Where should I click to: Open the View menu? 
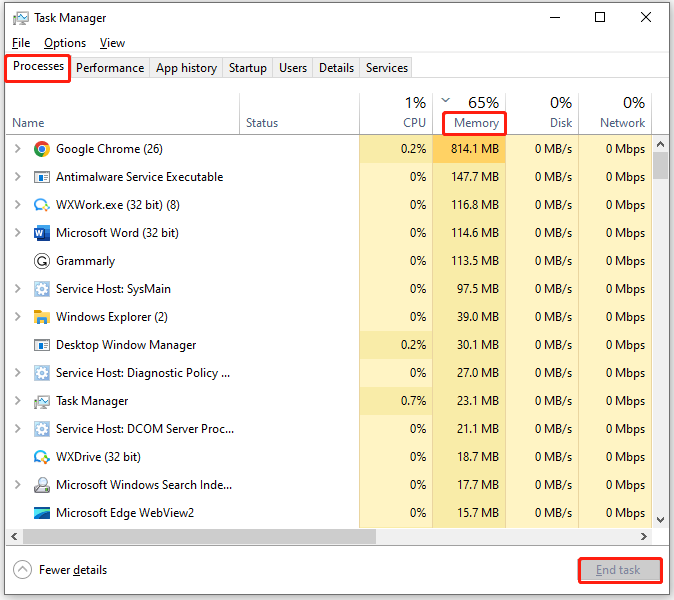tap(112, 43)
